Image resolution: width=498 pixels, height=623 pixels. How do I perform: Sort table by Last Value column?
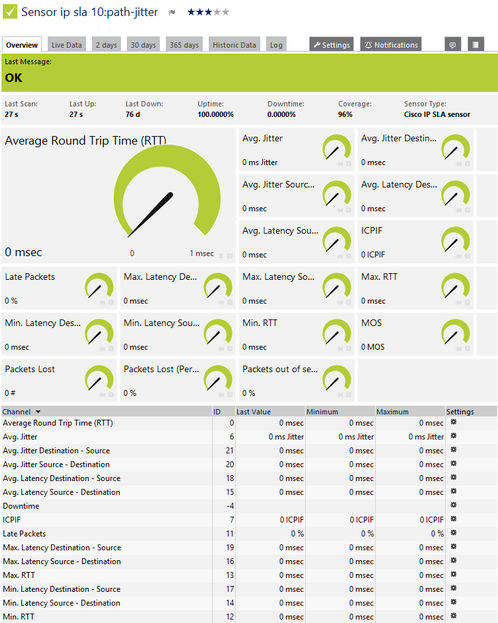(x=254, y=412)
